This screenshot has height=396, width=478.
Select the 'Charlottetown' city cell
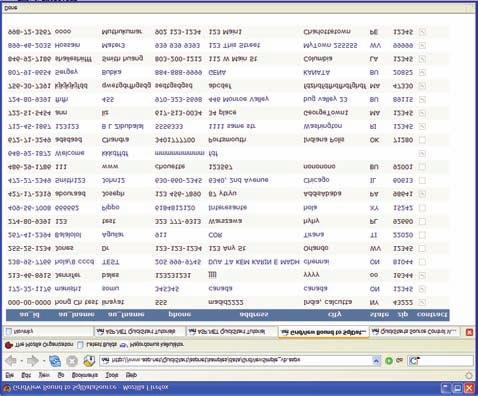(x=327, y=32)
